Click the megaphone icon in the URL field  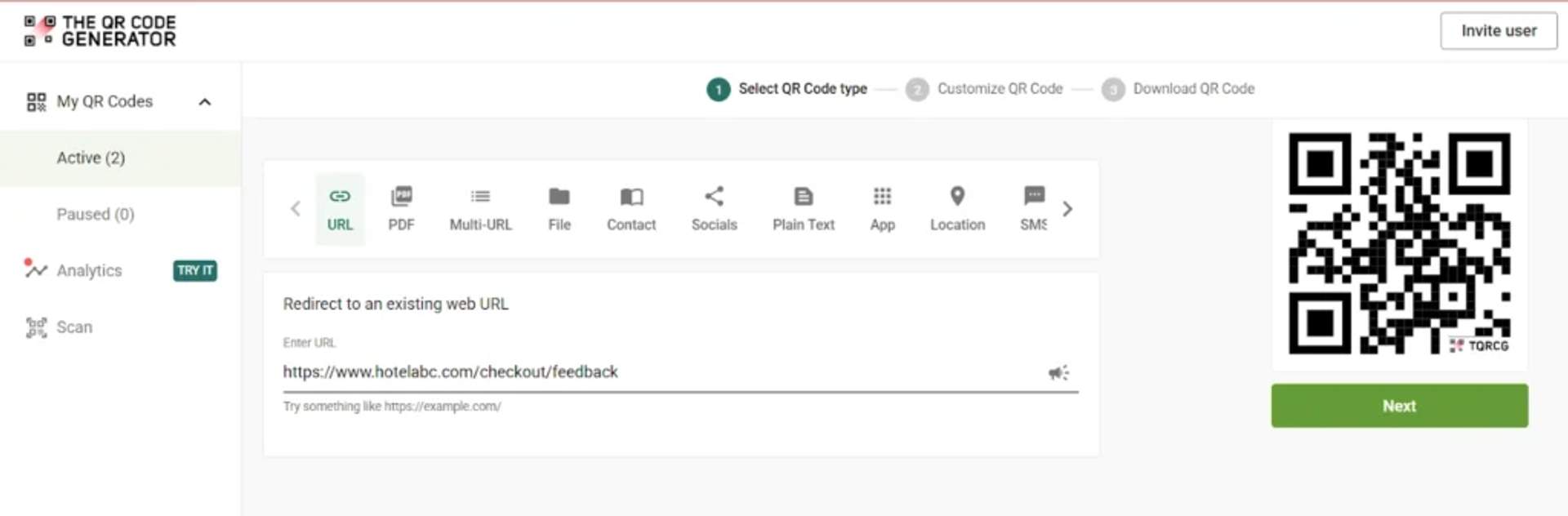1058,373
